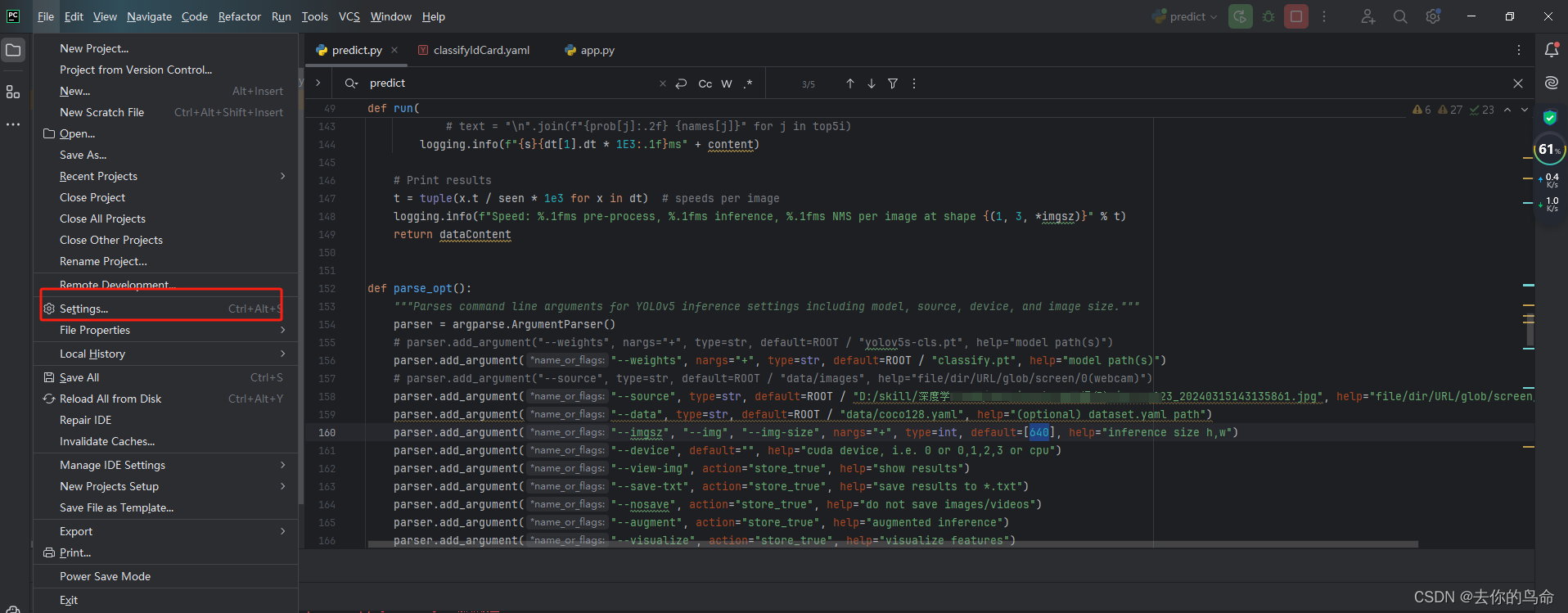The width and height of the screenshot is (1568, 613).
Task: Open More Actions vertical dots in toolbar
Action: [x=1324, y=16]
